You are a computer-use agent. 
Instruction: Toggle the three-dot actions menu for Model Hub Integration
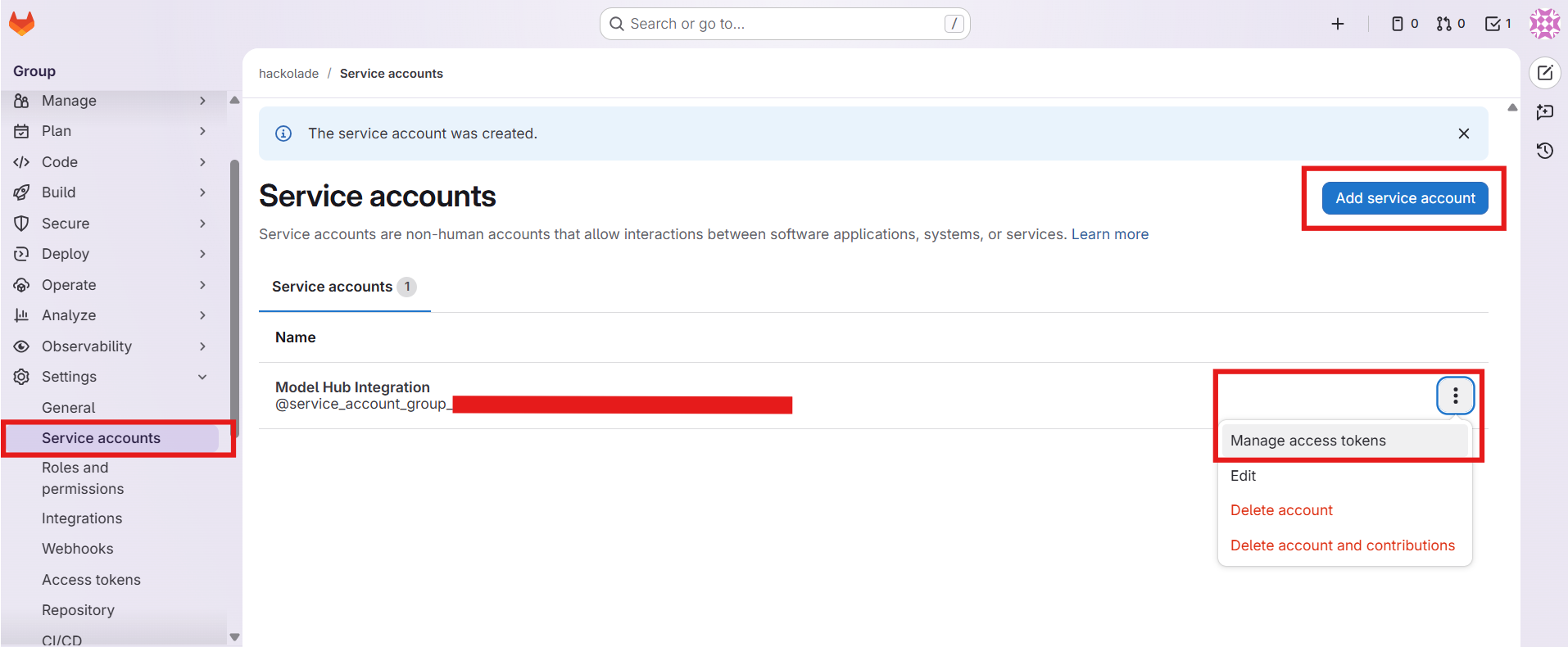tap(1455, 396)
